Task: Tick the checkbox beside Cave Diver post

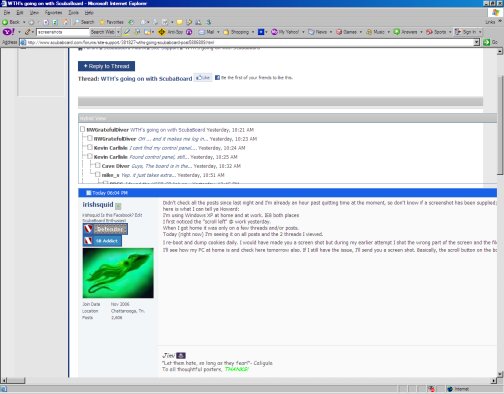Action: click(97, 165)
